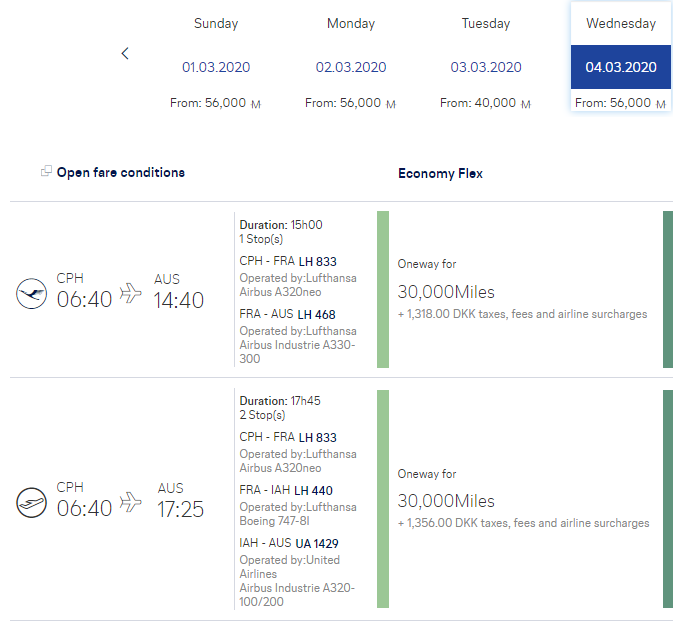Open the fare conditions link

[x=120, y=172]
